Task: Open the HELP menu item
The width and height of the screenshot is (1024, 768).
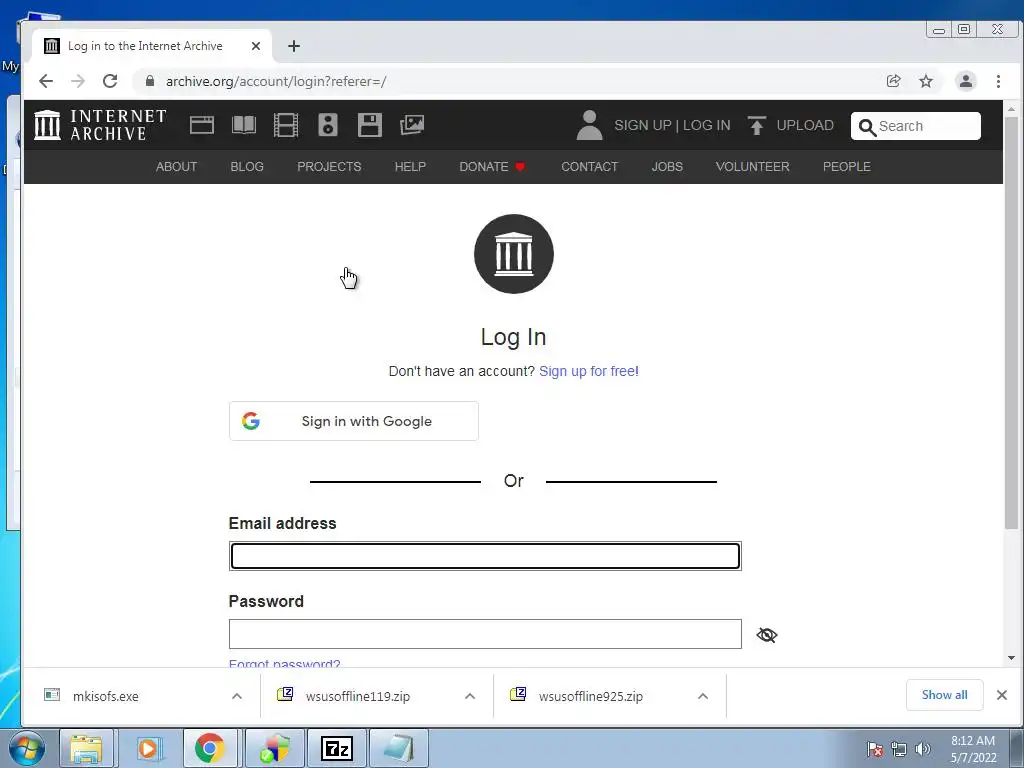Action: (410, 167)
